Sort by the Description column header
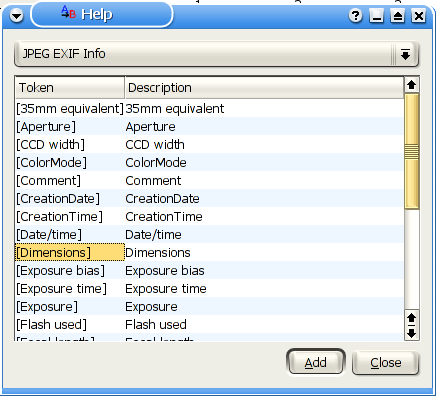 (x=264, y=88)
